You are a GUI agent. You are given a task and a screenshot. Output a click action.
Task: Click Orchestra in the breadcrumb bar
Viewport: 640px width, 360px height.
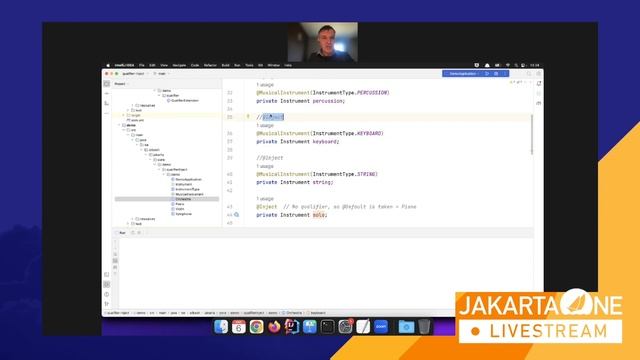click(294, 313)
